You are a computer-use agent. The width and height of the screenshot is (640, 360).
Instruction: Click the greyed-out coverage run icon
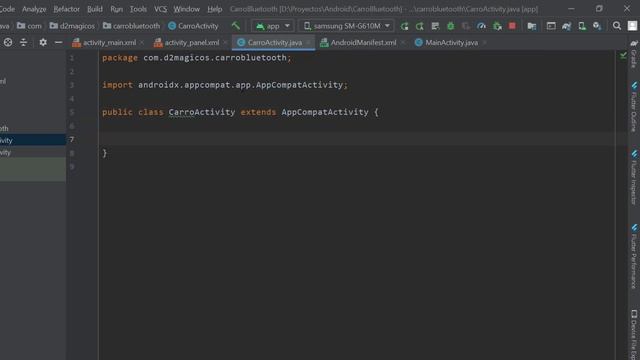tap(466, 26)
